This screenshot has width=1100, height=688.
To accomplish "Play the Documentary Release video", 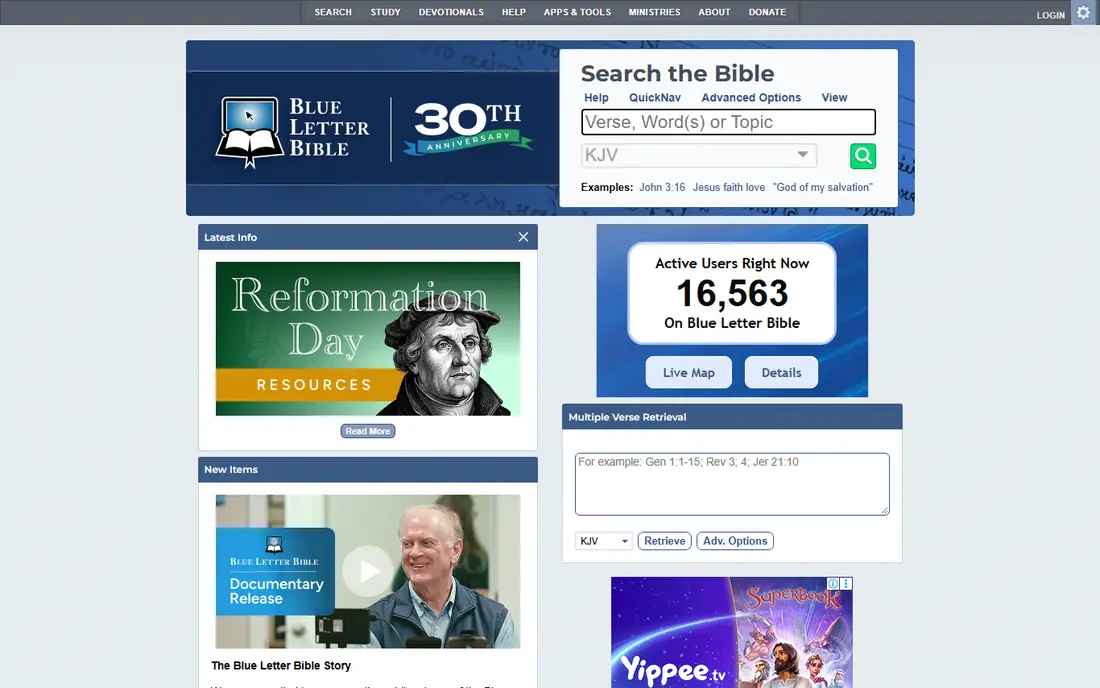I will tap(368, 571).
